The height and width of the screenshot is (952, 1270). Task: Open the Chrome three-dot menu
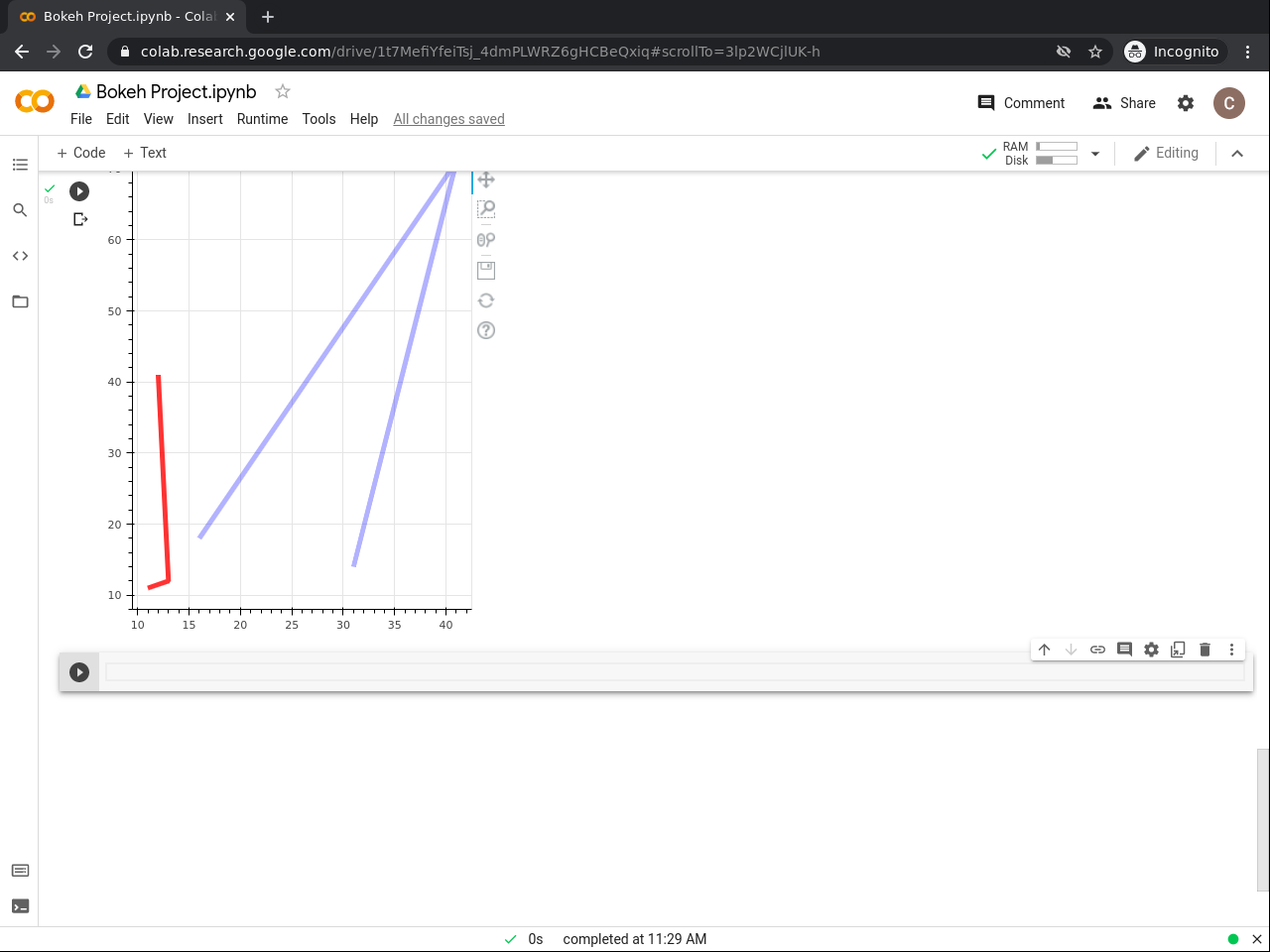(x=1248, y=52)
